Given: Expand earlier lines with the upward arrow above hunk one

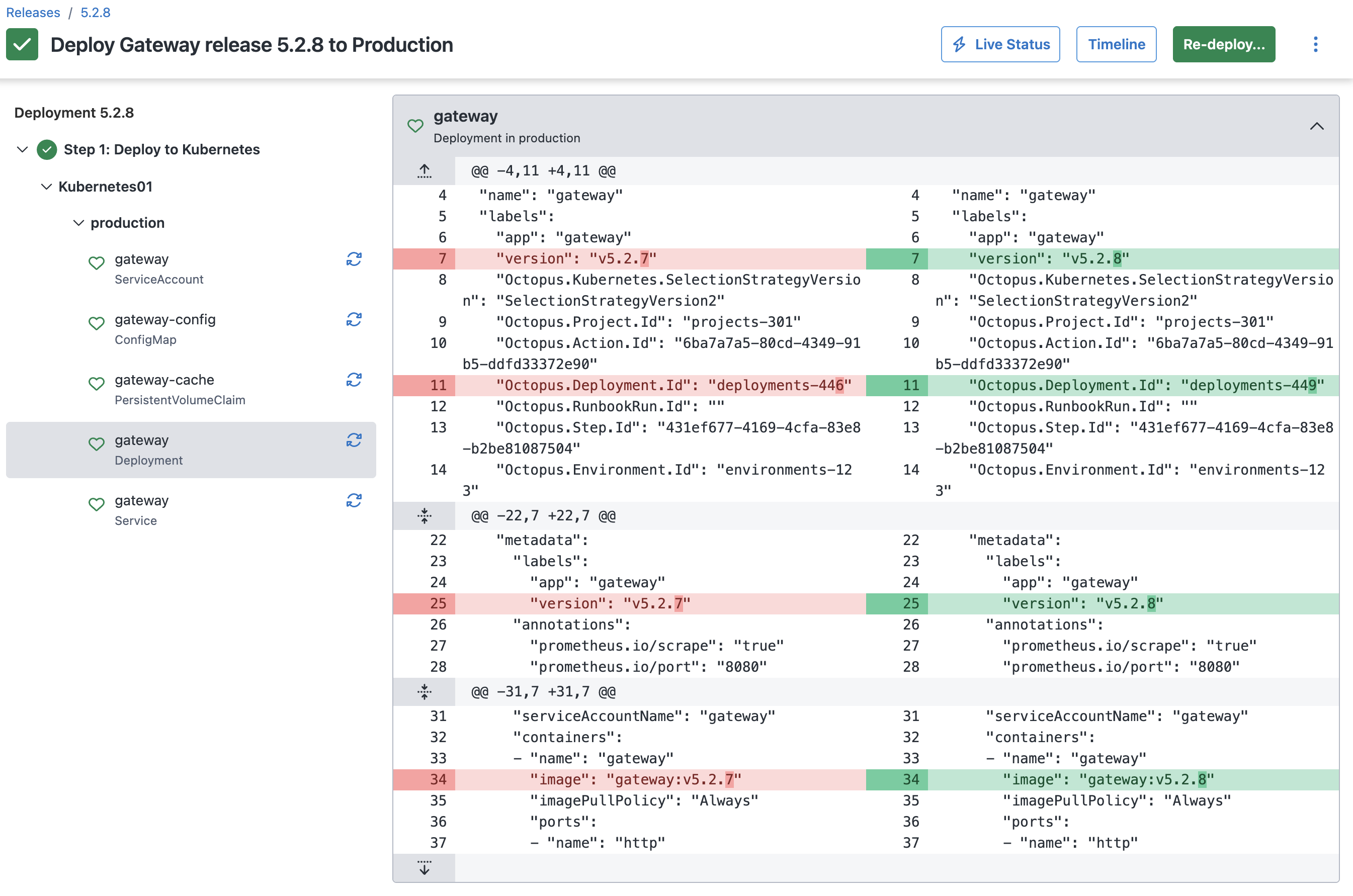Looking at the screenshot, I should 424,170.
